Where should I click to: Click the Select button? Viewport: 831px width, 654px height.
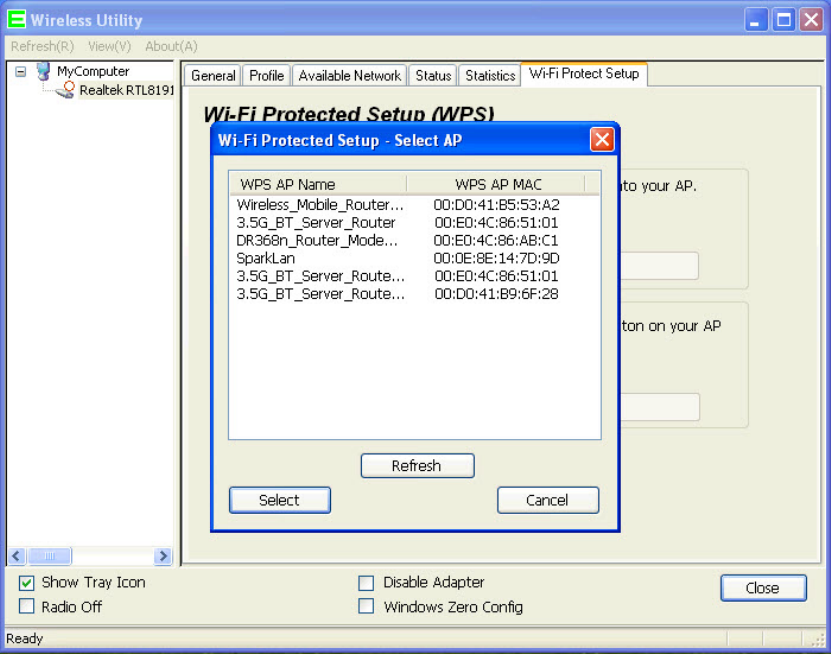280,500
